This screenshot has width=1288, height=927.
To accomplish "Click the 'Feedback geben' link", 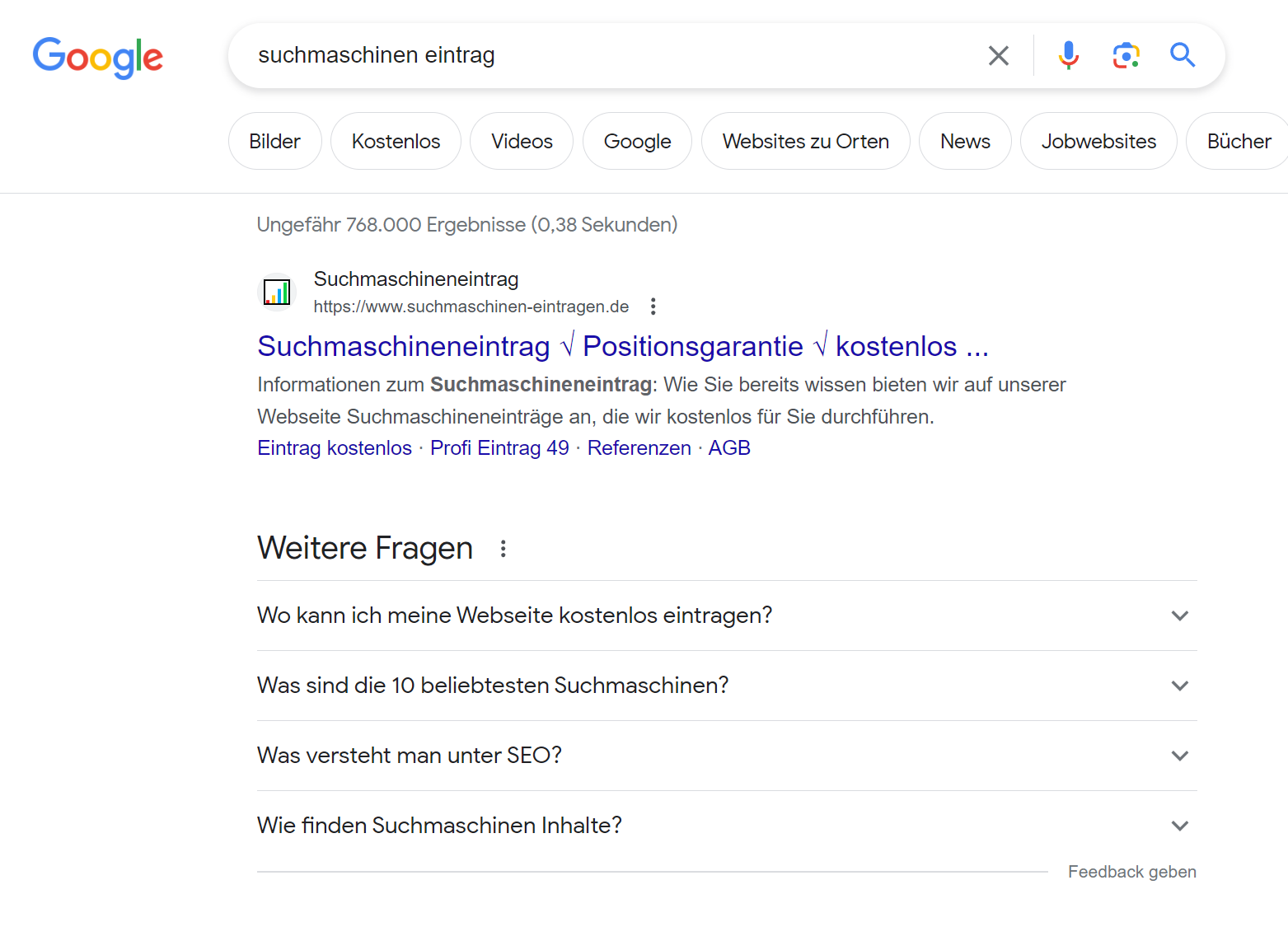I will pos(1131,872).
